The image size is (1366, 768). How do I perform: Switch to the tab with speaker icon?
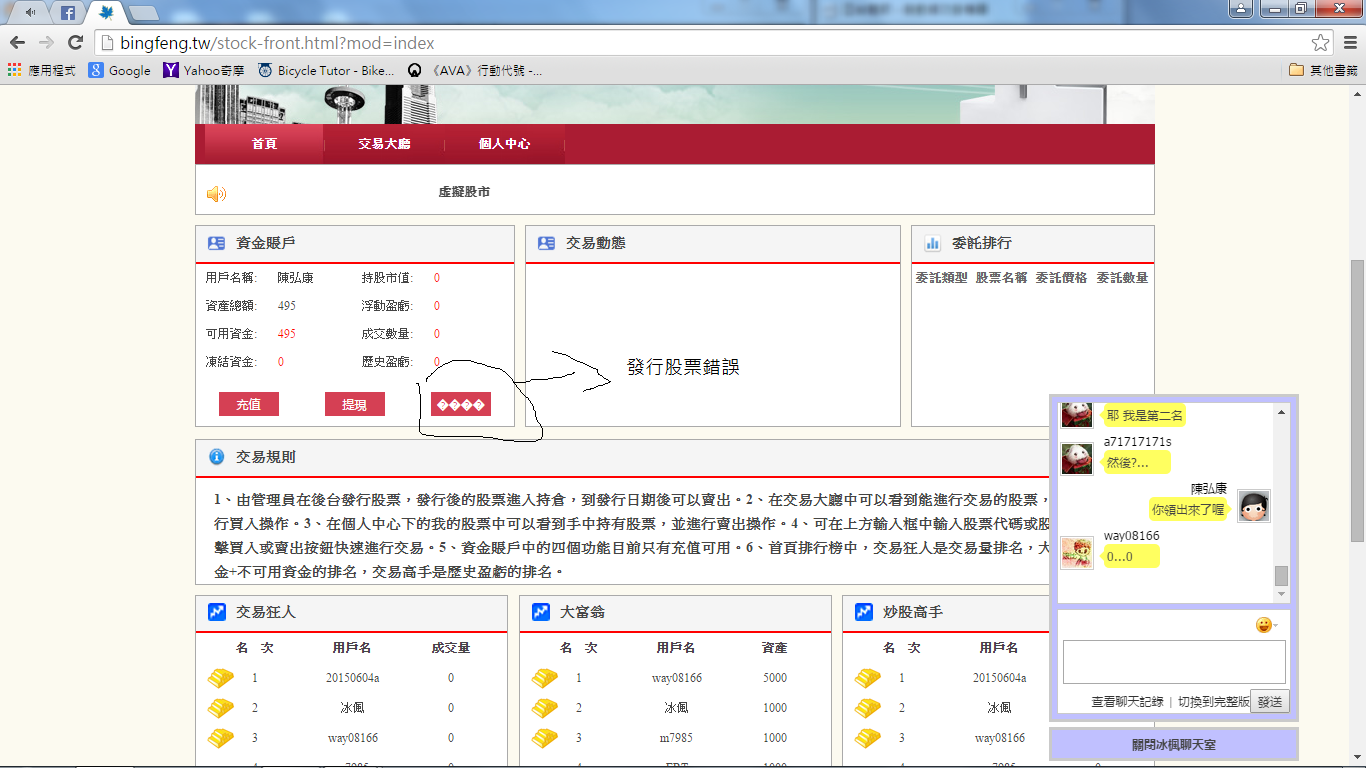pyautogui.click(x=30, y=13)
